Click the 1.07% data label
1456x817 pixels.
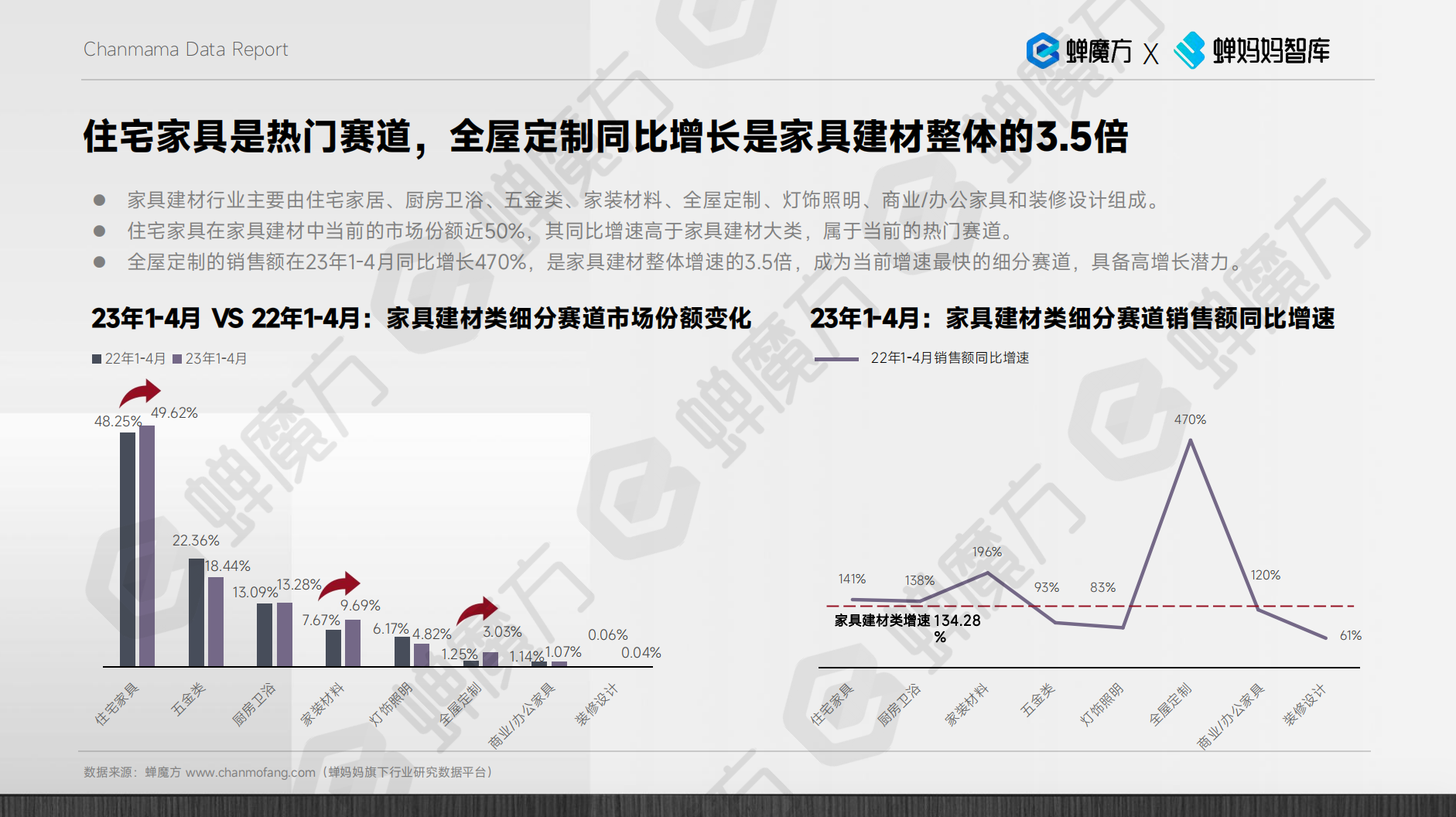pyautogui.click(x=563, y=653)
